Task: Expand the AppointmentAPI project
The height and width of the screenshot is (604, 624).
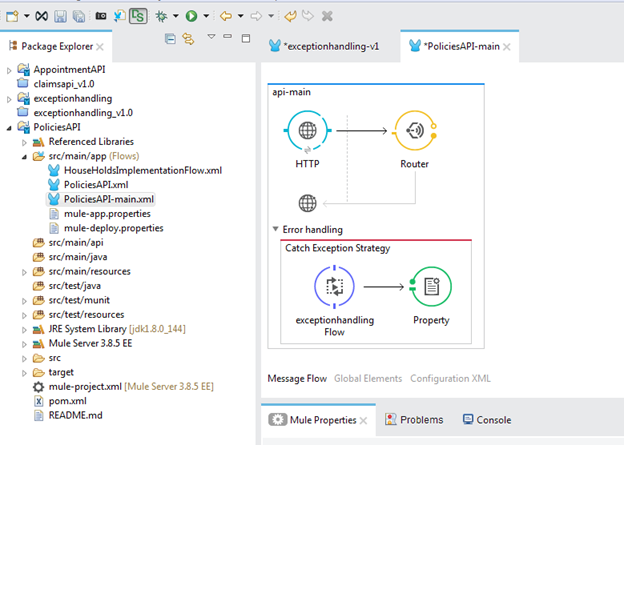Action: (x=10, y=70)
